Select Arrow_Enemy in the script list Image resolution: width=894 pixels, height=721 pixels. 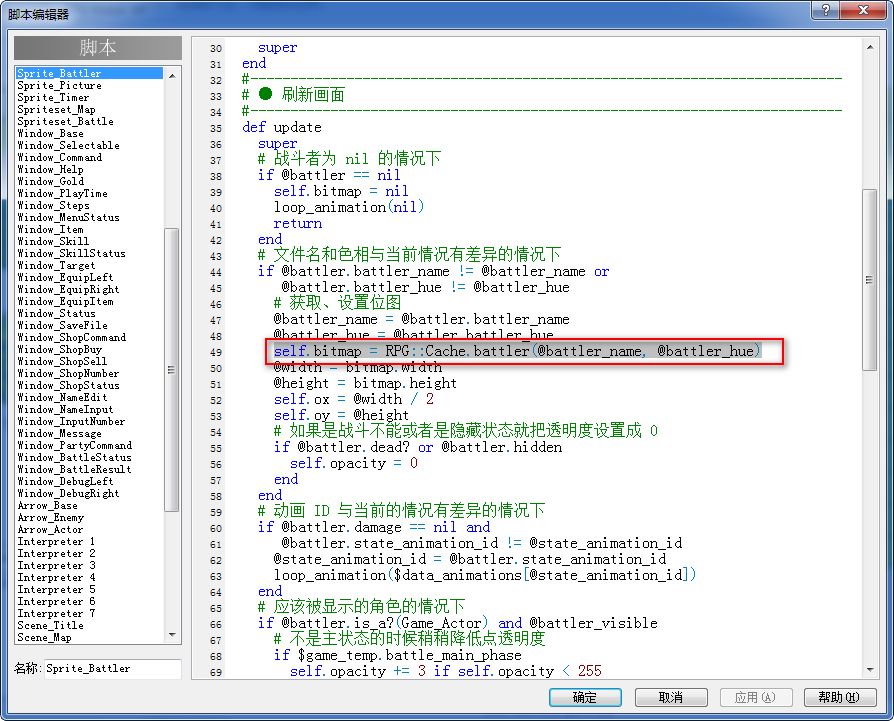pyautogui.click(x=50, y=518)
